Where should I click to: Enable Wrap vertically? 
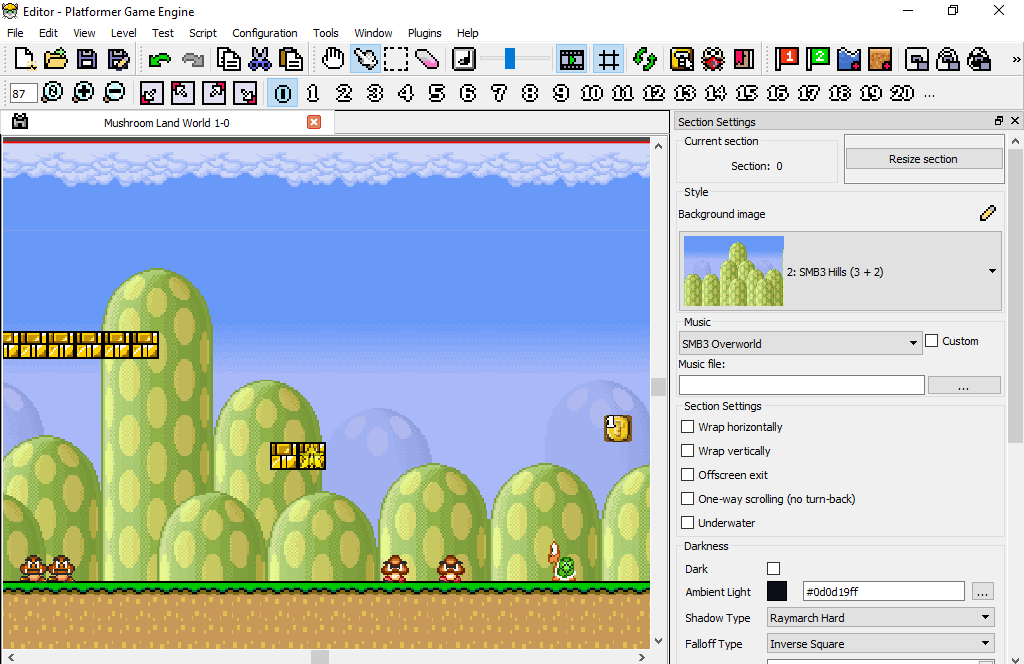(x=688, y=451)
